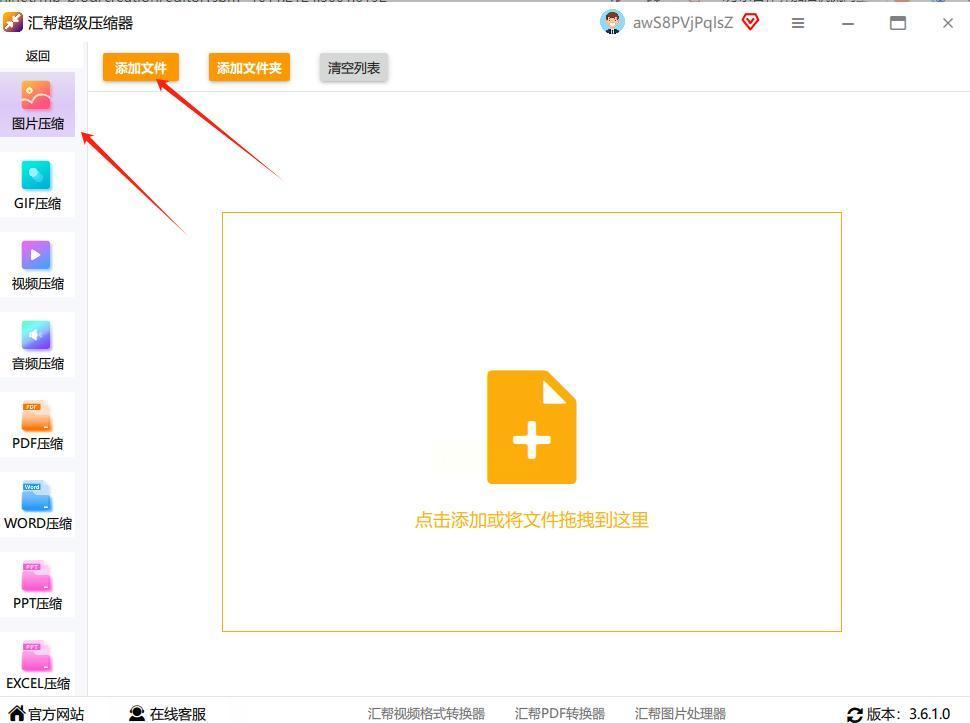Go back with the 返回 button
The height and width of the screenshot is (723, 970).
click(38, 56)
